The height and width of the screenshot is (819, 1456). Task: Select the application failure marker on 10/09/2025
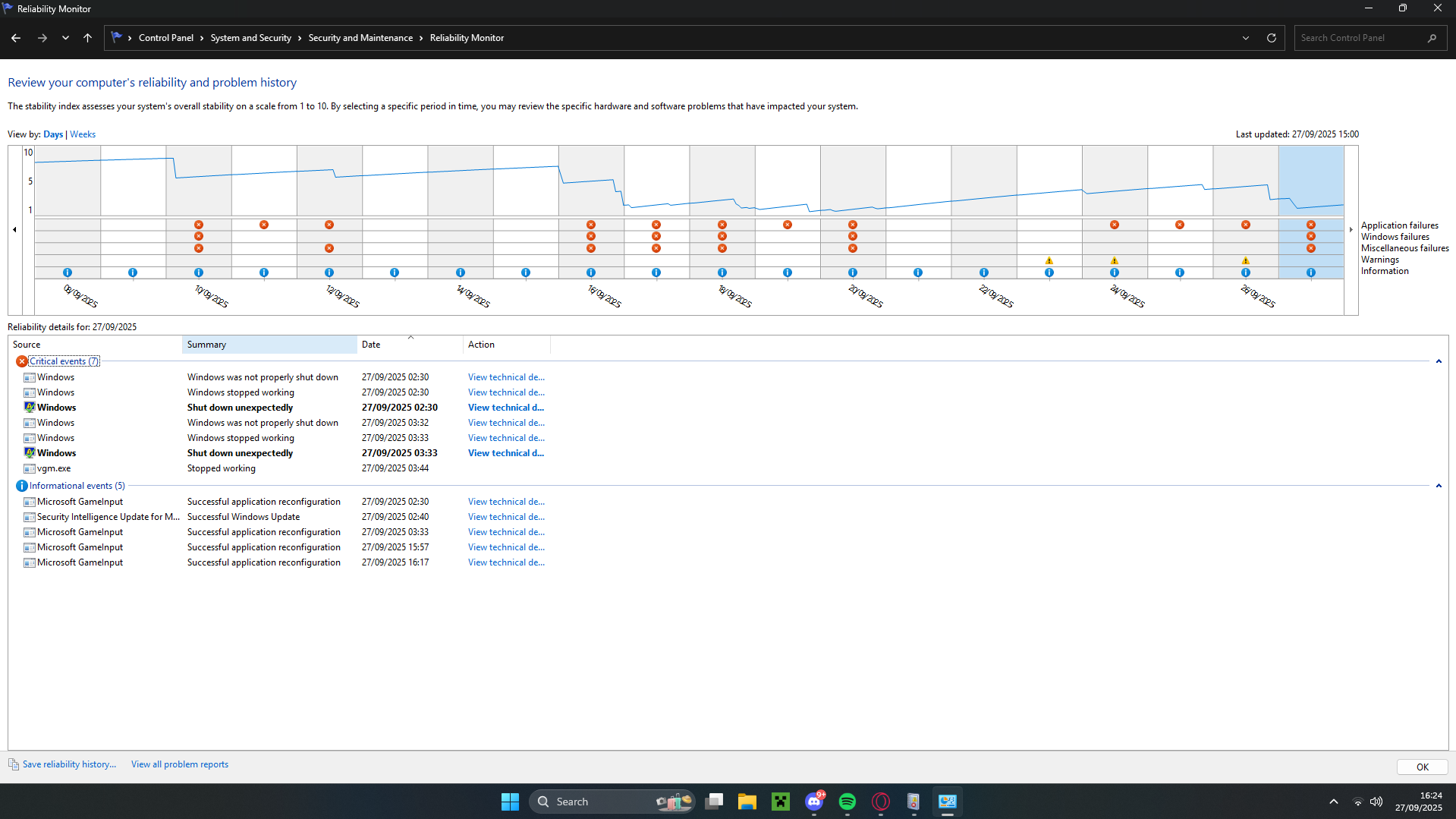(x=199, y=225)
